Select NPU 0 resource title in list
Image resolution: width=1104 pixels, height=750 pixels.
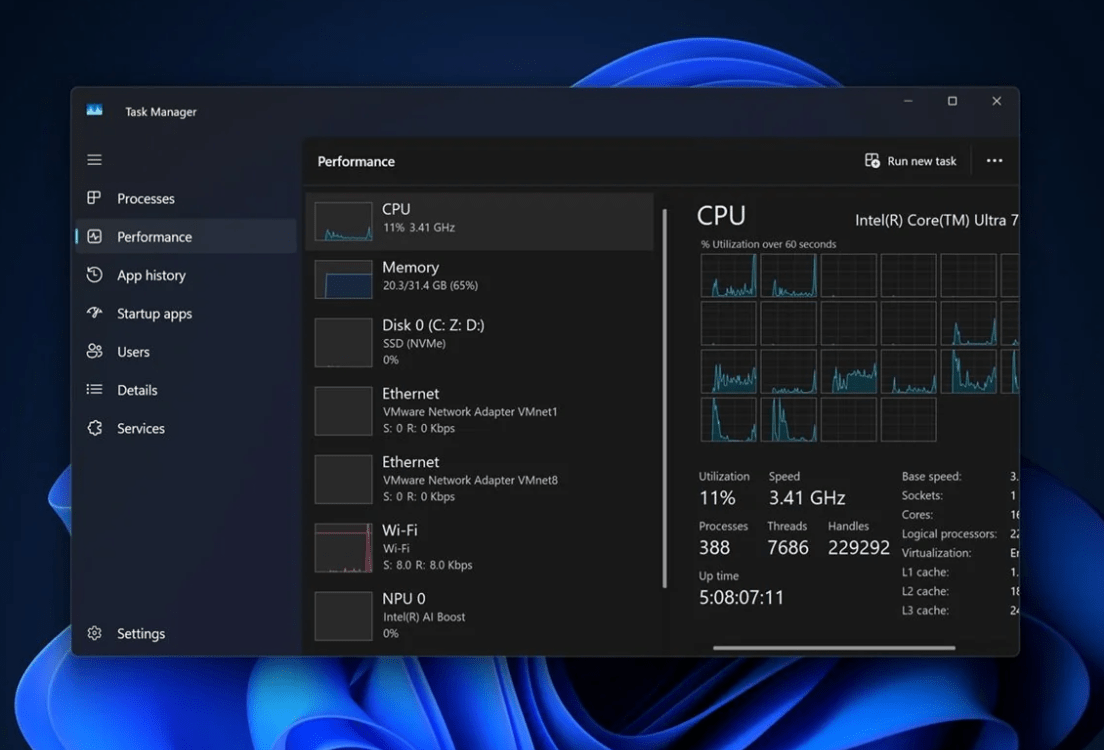[403, 598]
